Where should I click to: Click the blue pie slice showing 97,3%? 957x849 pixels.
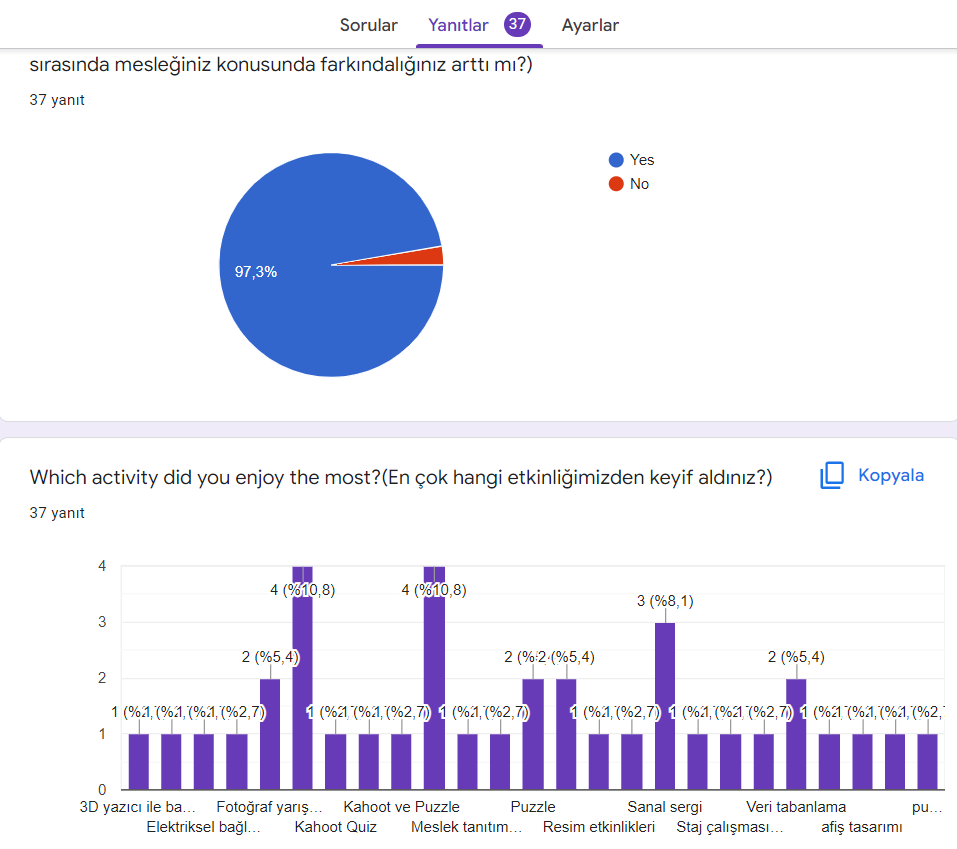[x=310, y=300]
